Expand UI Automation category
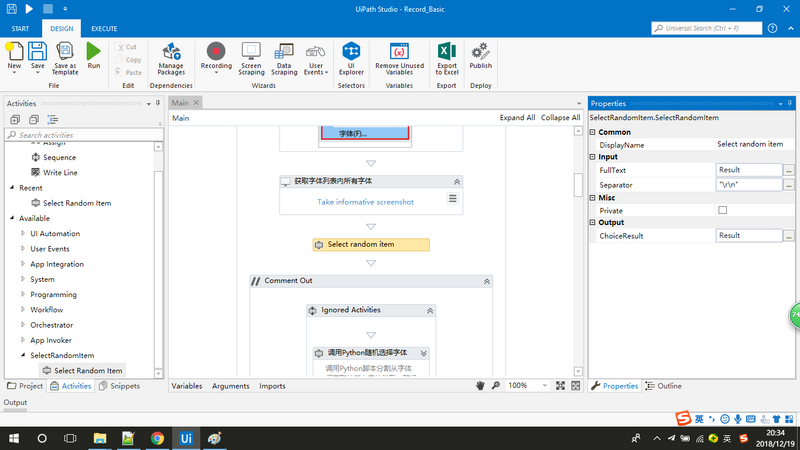 [x=23, y=233]
